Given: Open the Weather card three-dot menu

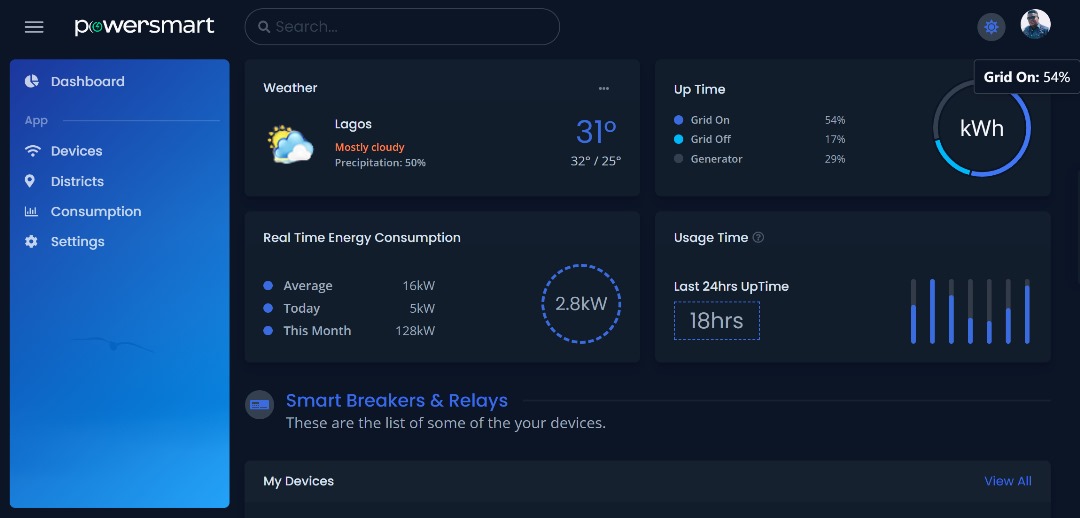Looking at the screenshot, I should point(604,88).
